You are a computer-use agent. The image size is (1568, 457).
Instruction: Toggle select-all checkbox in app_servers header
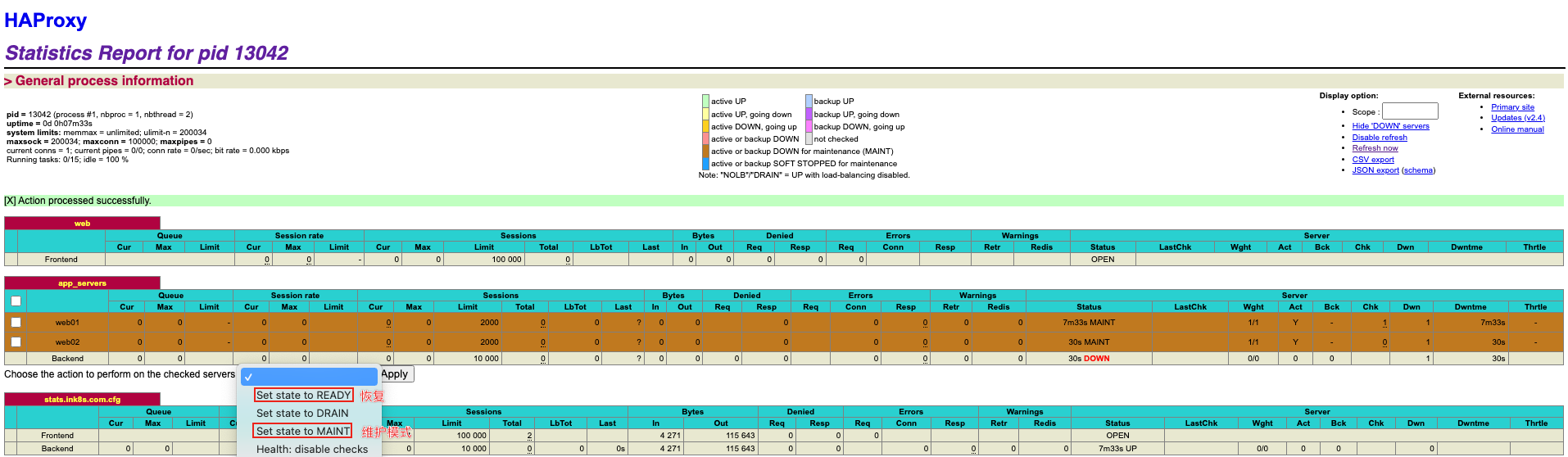16,301
